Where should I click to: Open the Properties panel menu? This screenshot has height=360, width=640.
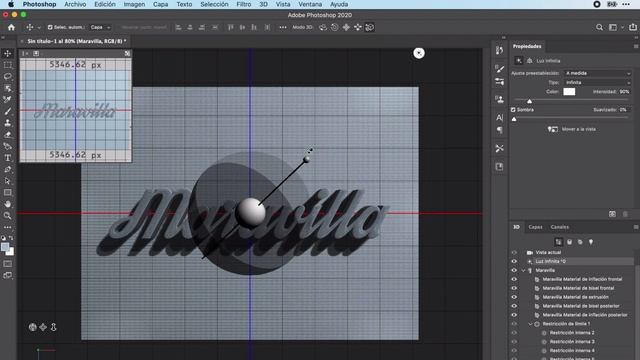tap(636, 47)
